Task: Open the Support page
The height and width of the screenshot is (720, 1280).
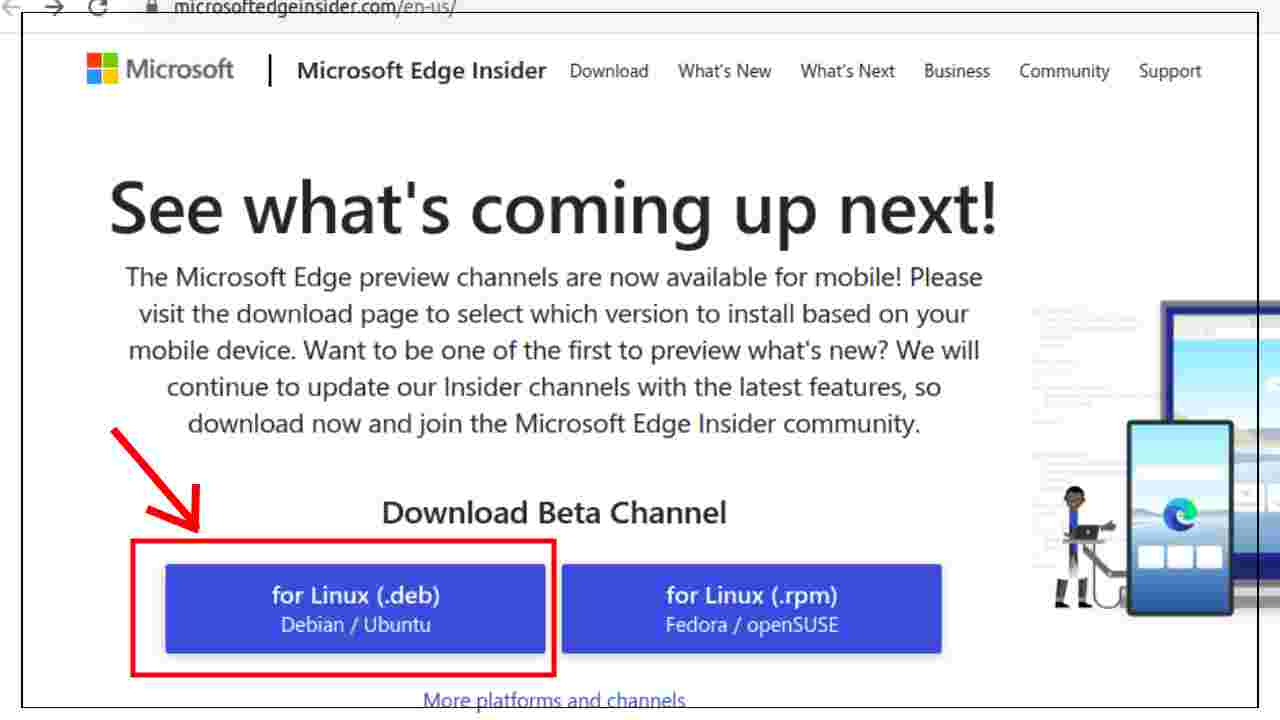Action: coord(1169,71)
